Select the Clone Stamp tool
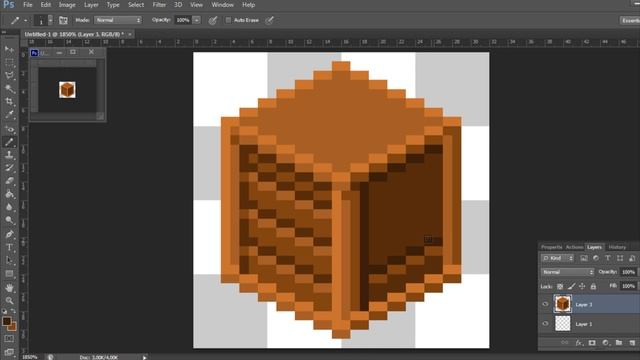640x360 pixels. click(x=9, y=155)
